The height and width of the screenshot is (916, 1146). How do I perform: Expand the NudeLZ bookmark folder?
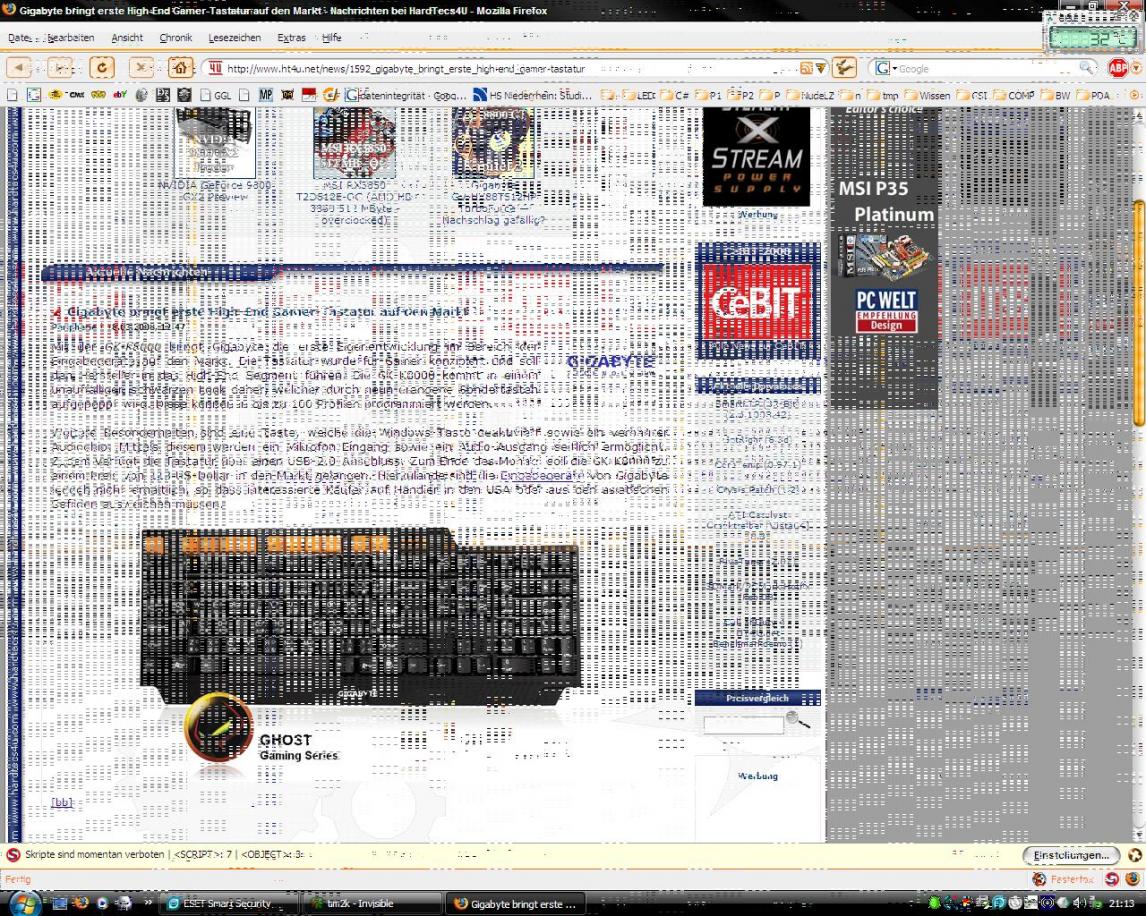point(811,95)
